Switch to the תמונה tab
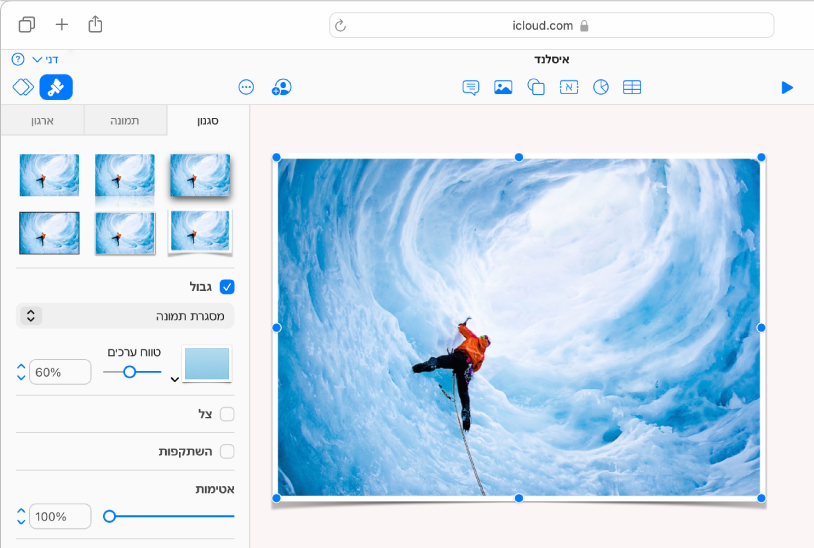 pos(125,121)
